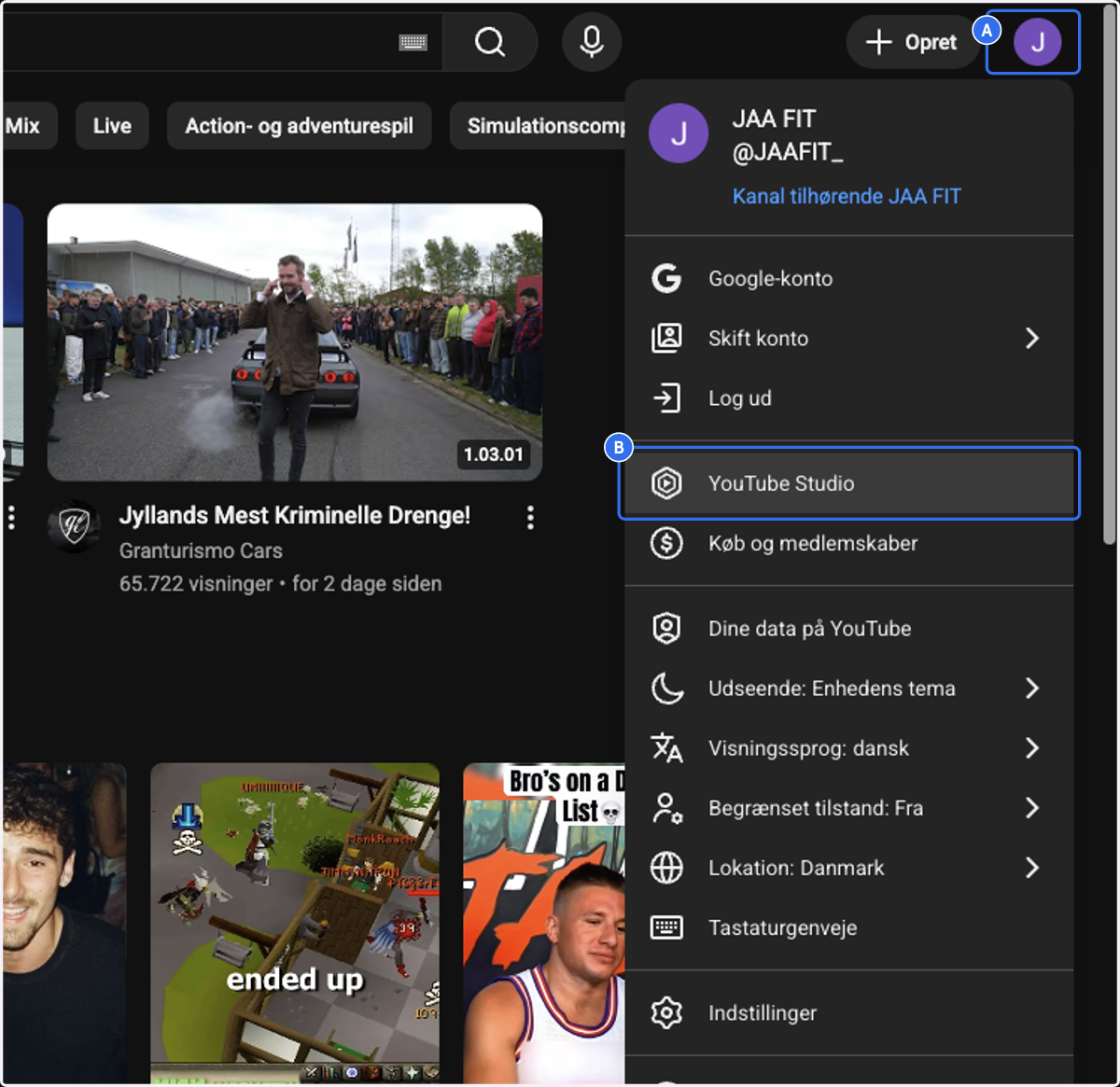Viewport: 1120px width, 1087px height.
Task: Open Indstillinger settings text
Action: click(762, 1013)
